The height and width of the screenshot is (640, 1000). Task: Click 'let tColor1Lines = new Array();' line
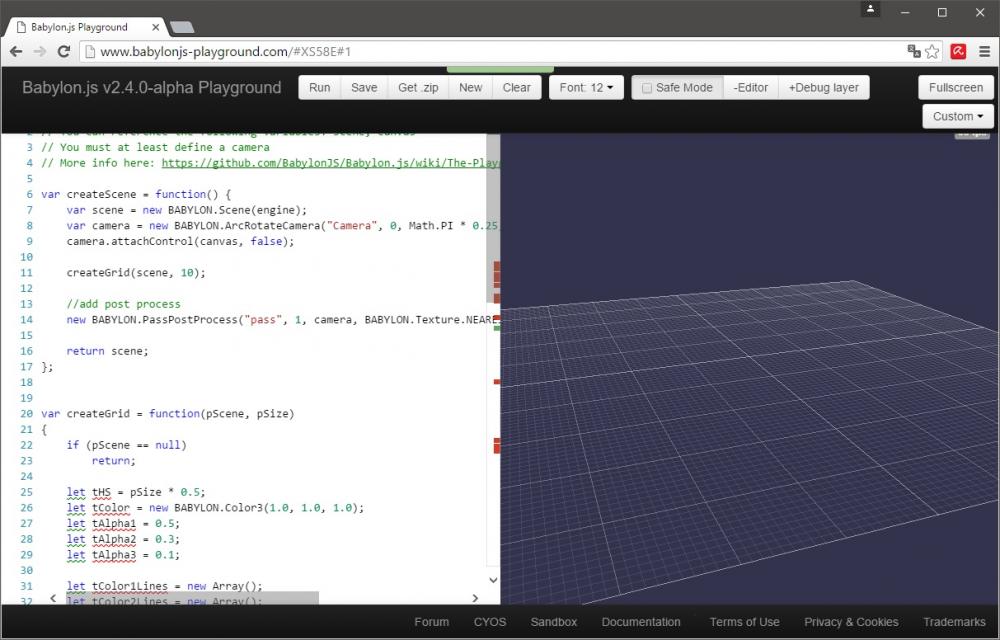(165, 586)
